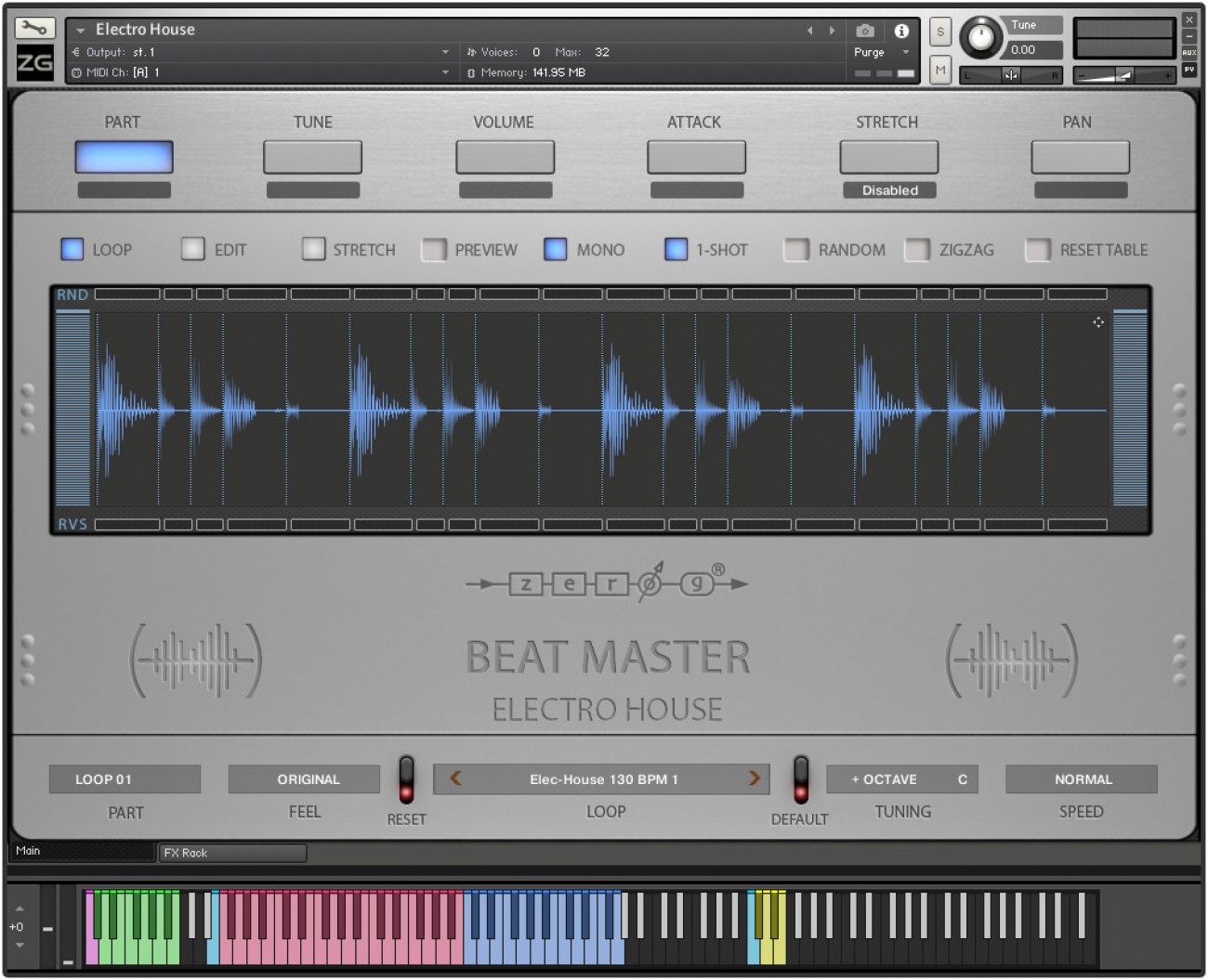1208x980 pixels.
Task: Enable the RANDOM playback toggle
Action: click(797, 250)
